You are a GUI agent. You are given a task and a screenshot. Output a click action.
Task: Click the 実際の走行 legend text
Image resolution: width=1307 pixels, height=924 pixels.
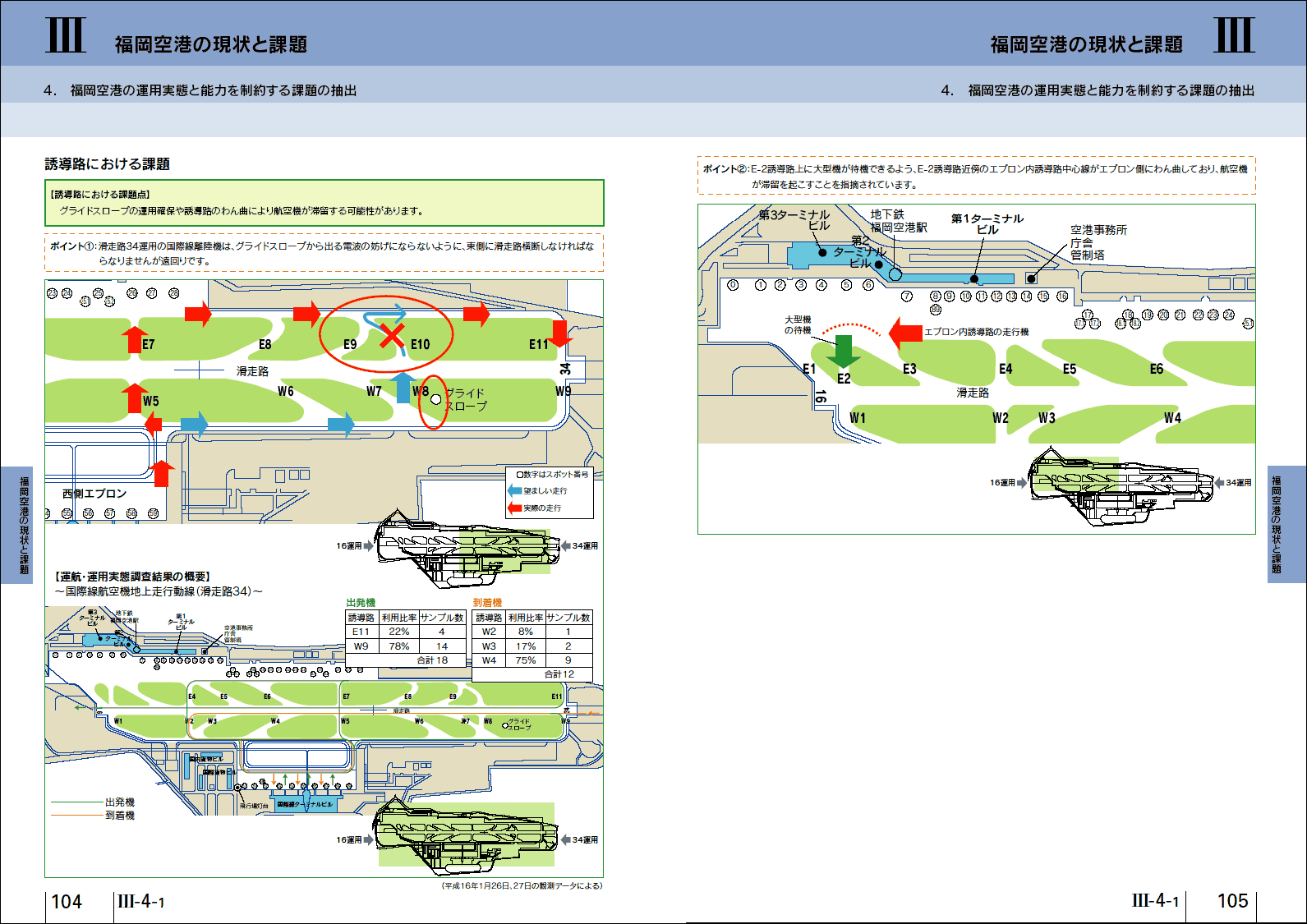(x=542, y=508)
